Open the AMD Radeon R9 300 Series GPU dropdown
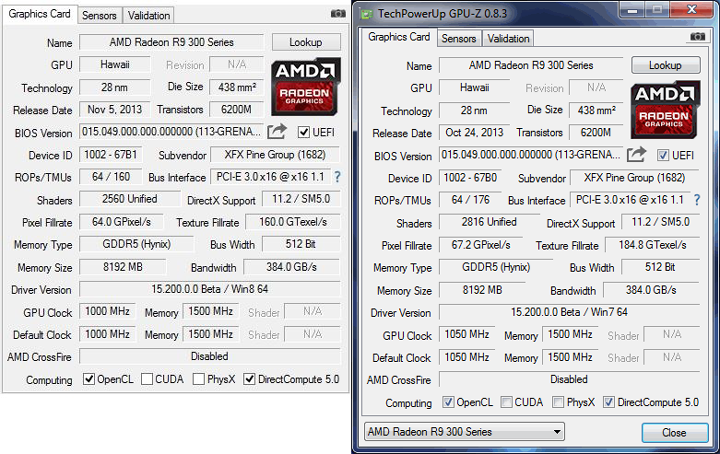Viewport: 720px width, 454px height. (464, 432)
